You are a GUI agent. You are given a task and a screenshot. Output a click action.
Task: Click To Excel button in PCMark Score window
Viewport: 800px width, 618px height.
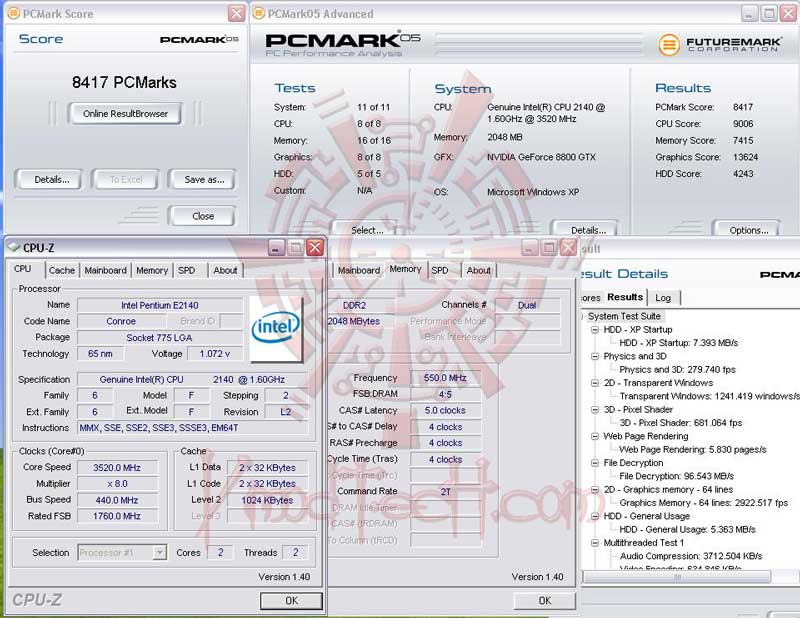pos(126,180)
